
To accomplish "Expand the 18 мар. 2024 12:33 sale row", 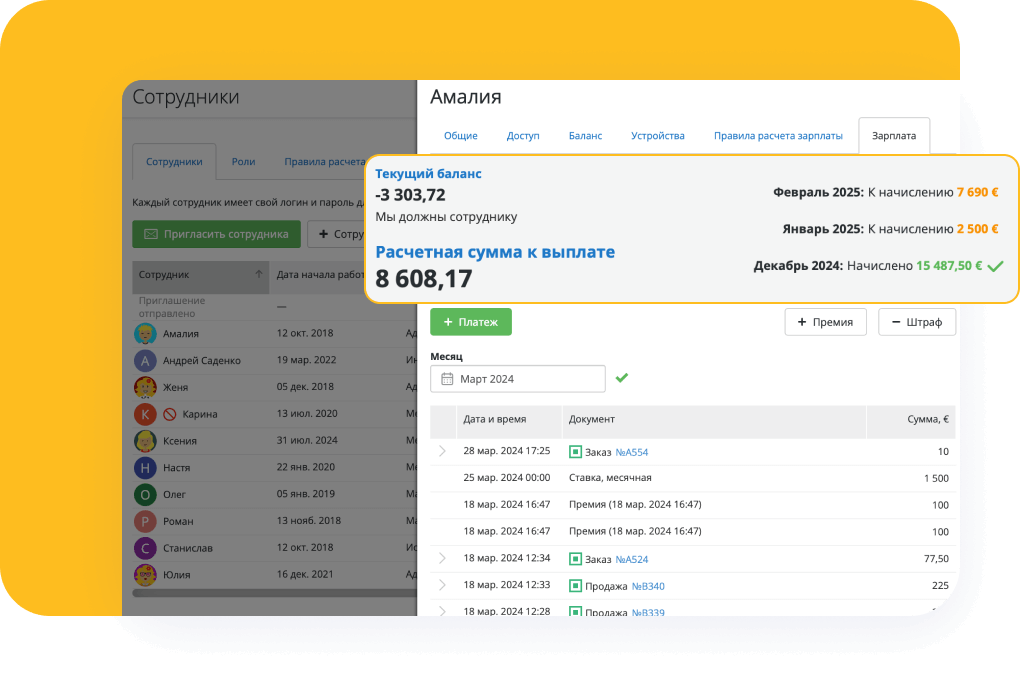I will click(443, 586).
